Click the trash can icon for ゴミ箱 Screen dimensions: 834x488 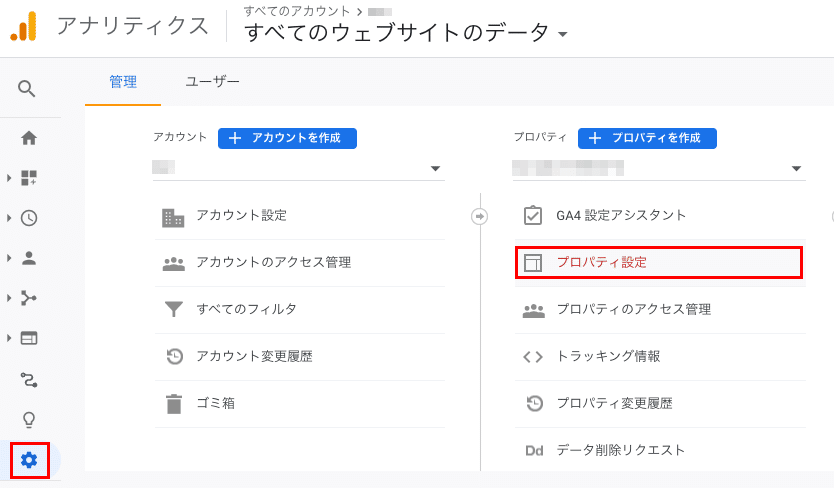tap(174, 404)
